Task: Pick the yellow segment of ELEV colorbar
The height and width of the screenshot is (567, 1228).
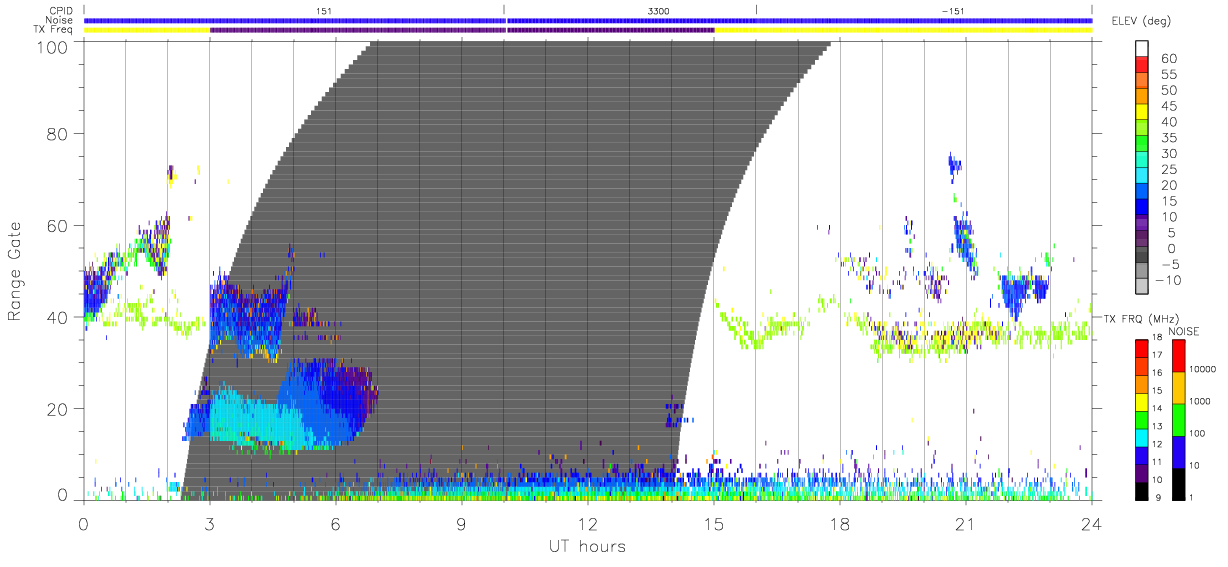Action: (1142, 113)
